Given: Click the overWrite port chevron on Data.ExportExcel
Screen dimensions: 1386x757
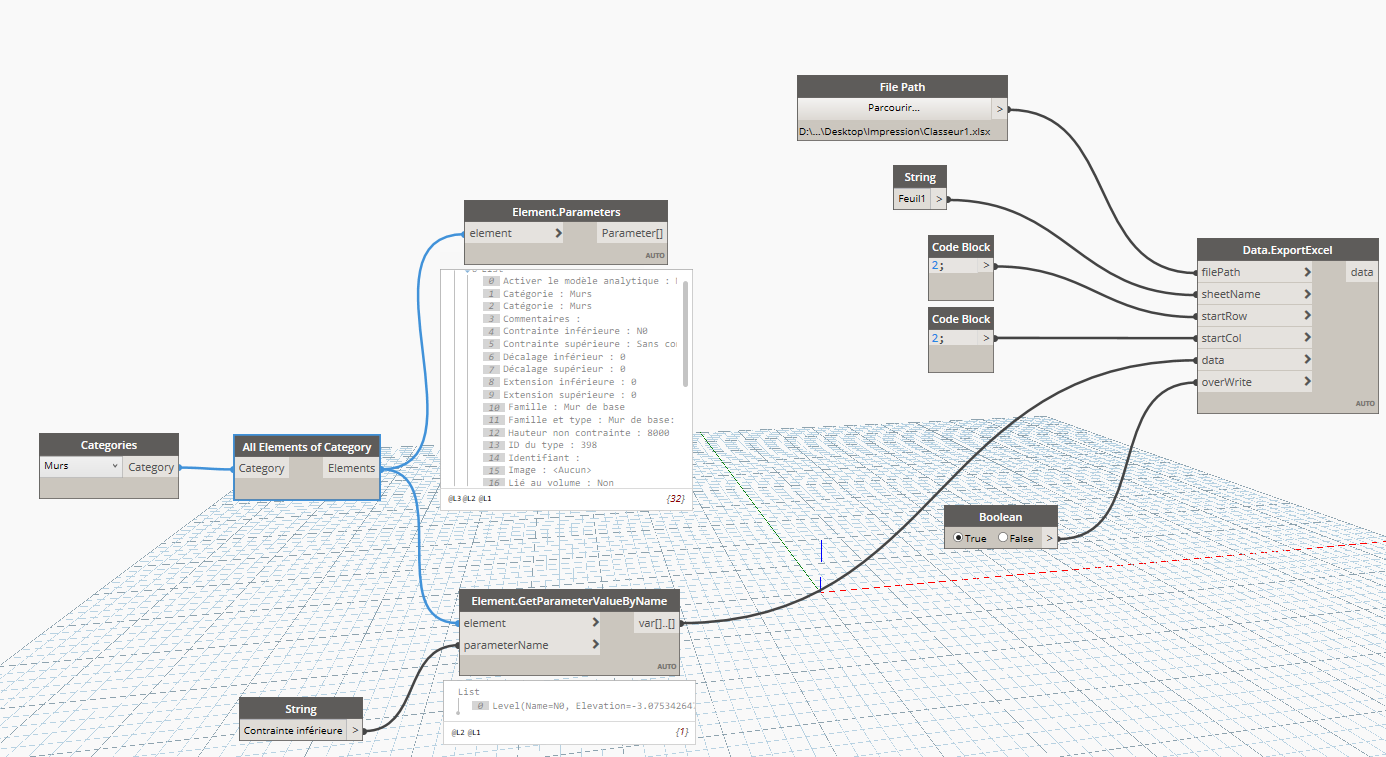Looking at the screenshot, I should click(1307, 382).
